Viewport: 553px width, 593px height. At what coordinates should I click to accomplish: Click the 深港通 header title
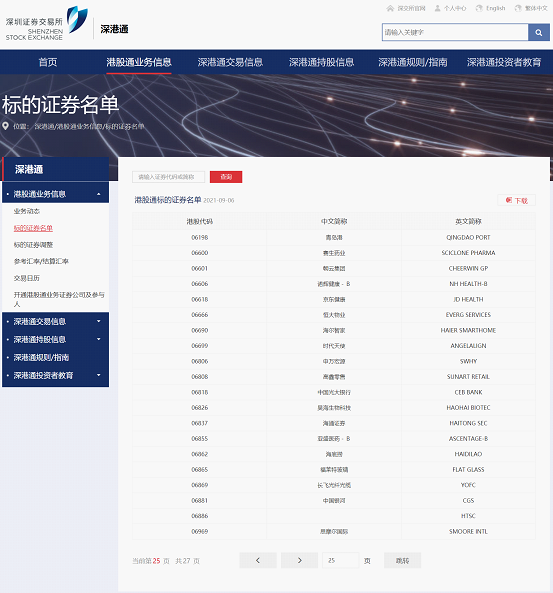pyautogui.click(x=114, y=29)
